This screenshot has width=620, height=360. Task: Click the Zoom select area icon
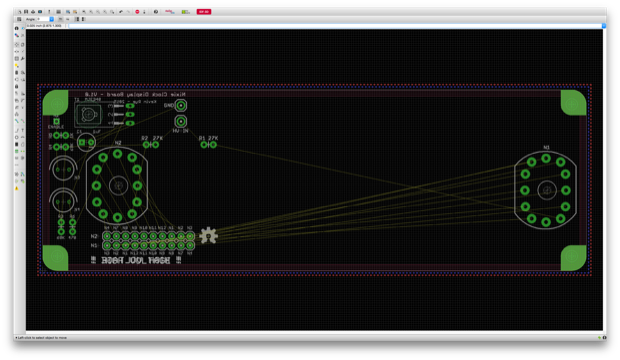(112, 12)
